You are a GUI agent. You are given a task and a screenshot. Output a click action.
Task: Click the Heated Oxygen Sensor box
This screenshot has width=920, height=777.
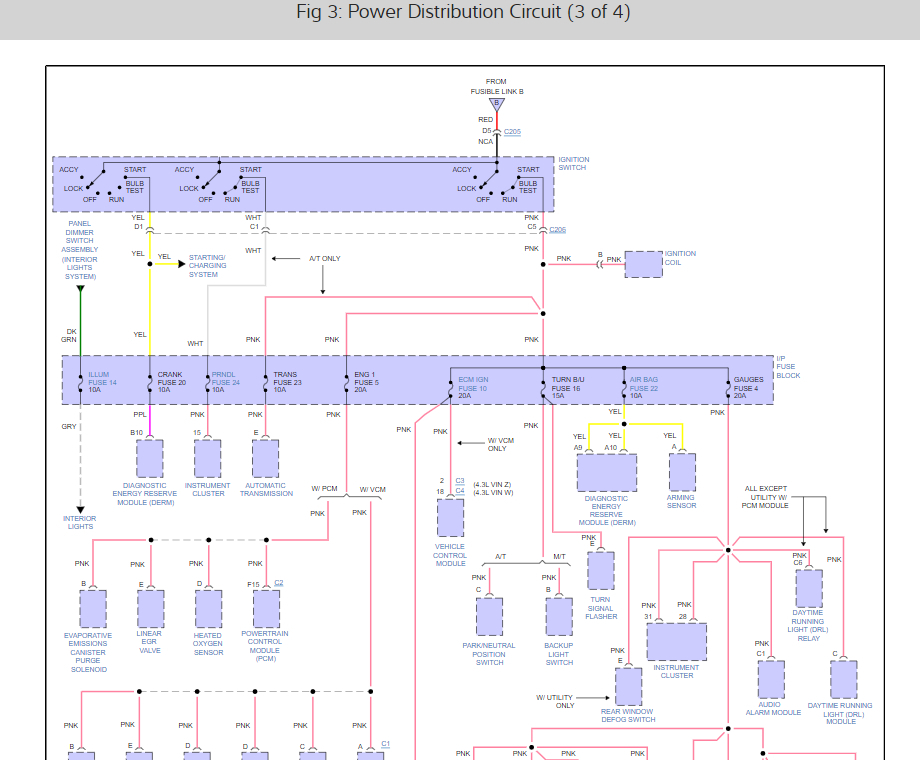pyautogui.click(x=207, y=608)
